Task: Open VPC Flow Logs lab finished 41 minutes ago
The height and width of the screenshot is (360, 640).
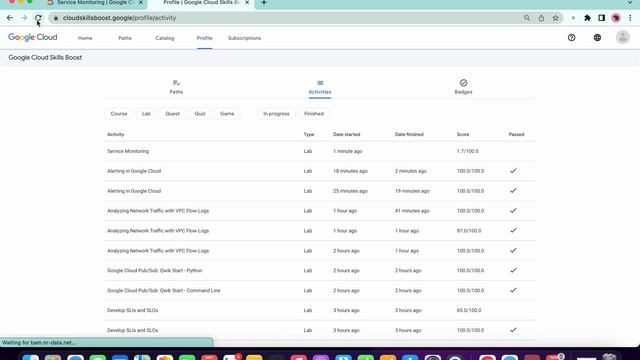Action: [158, 211]
